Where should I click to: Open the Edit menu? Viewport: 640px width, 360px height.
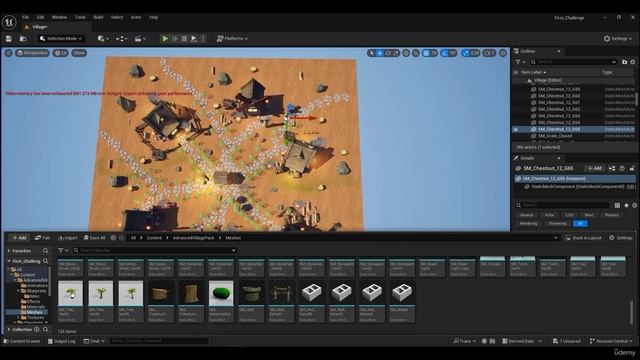[40, 17]
